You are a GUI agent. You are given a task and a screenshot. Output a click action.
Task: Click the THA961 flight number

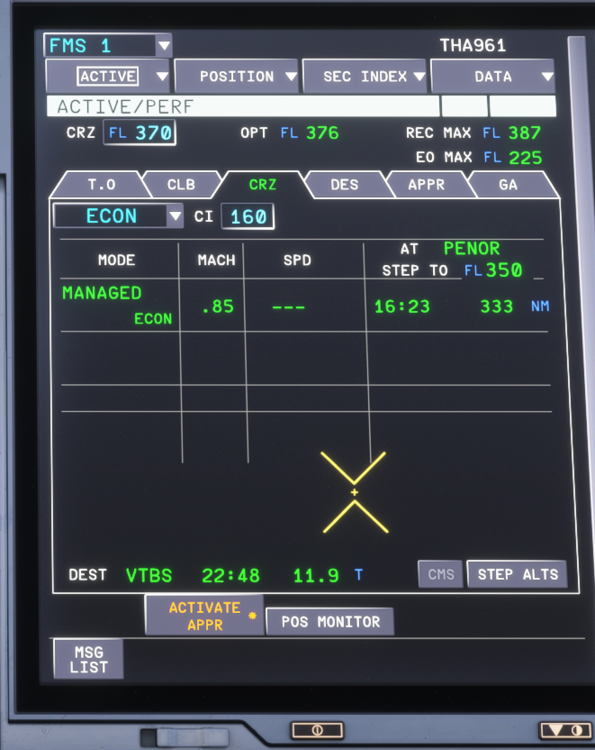[473, 45]
